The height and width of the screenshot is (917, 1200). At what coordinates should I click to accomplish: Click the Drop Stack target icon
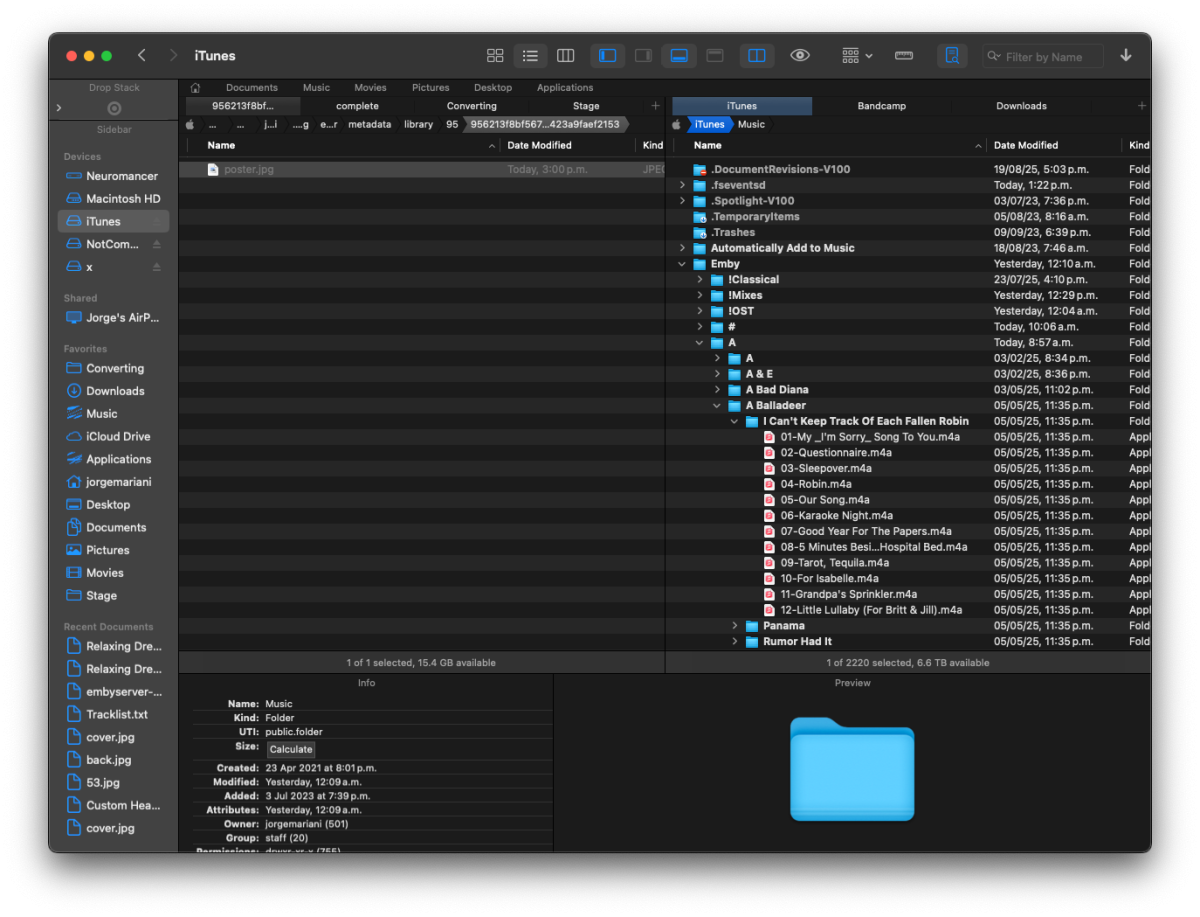[x=114, y=108]
